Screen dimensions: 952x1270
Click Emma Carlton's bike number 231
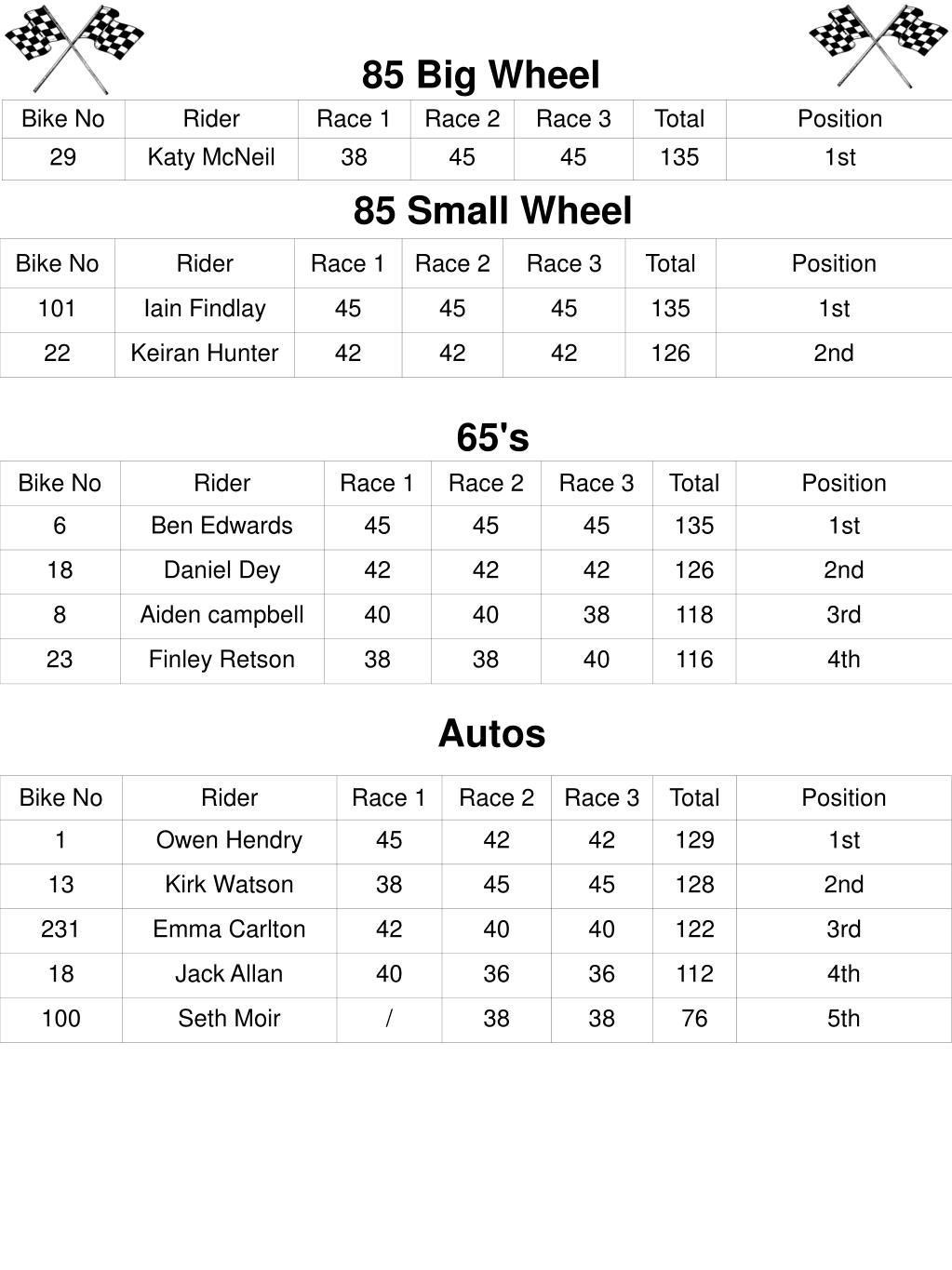point(60,930)
